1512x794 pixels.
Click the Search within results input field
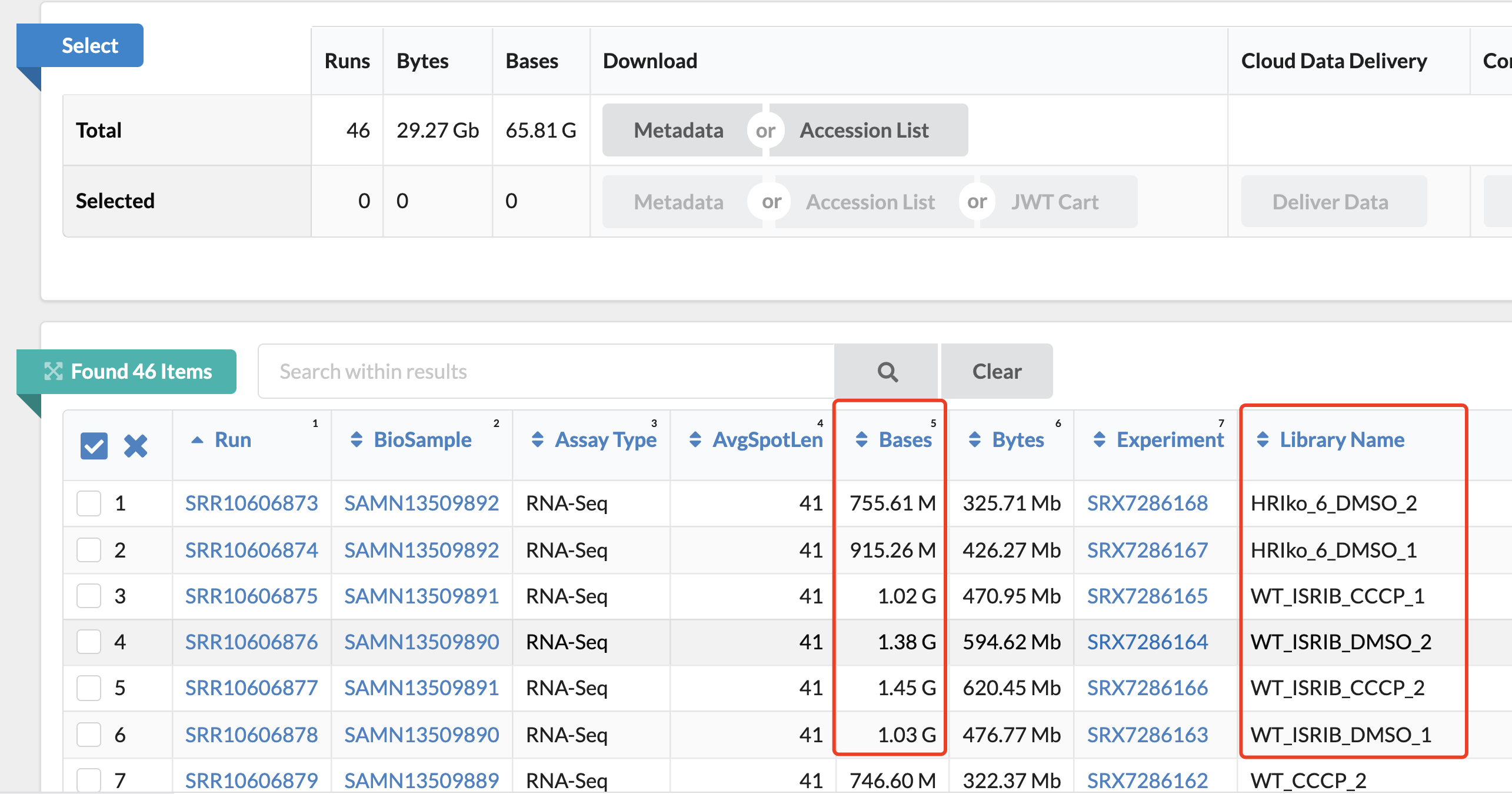point(547,371)
